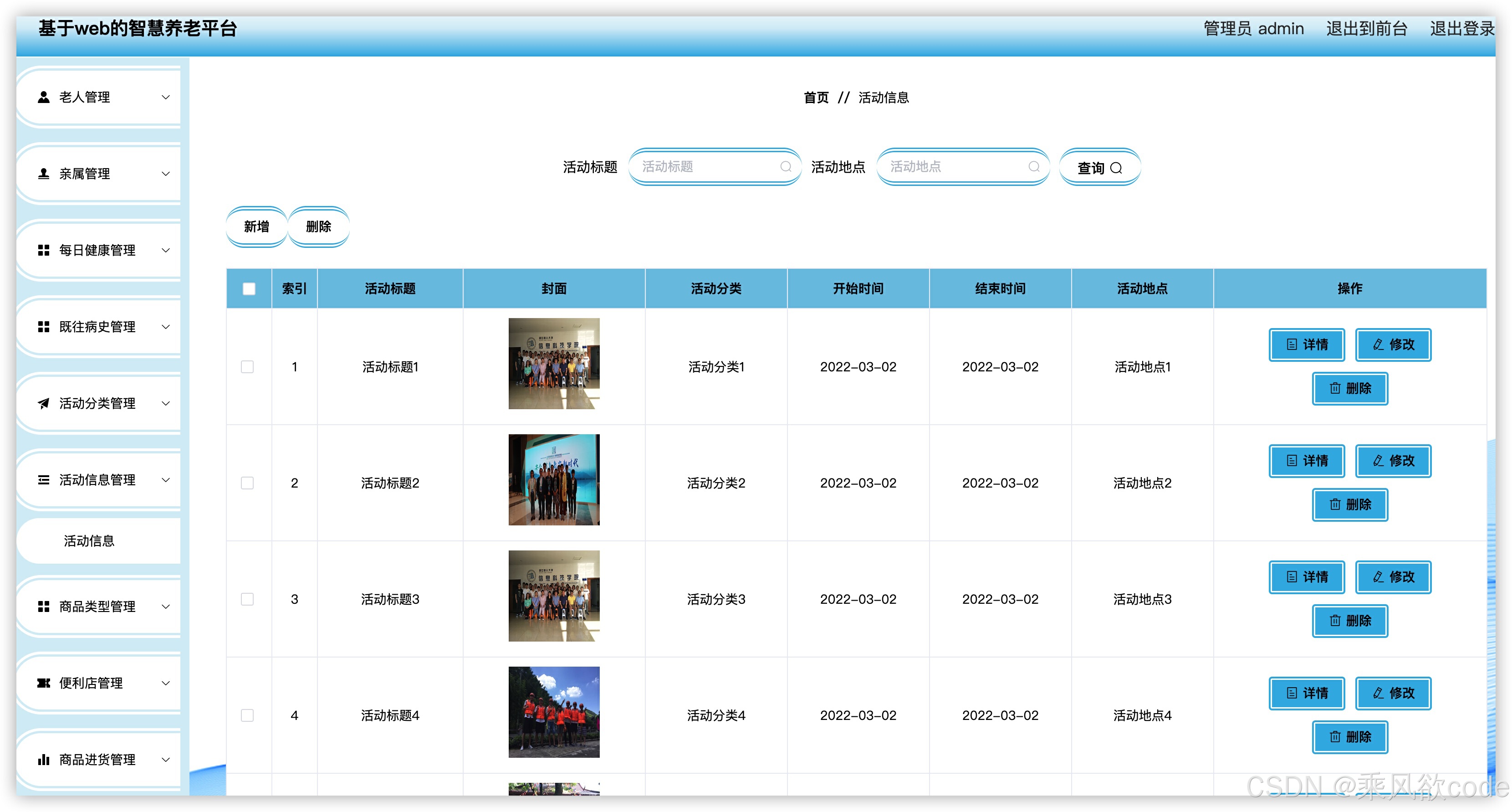Click the bar chart icon for 商品进货管理
Screen dimensions: 1512x812
(x=43, y=760)
